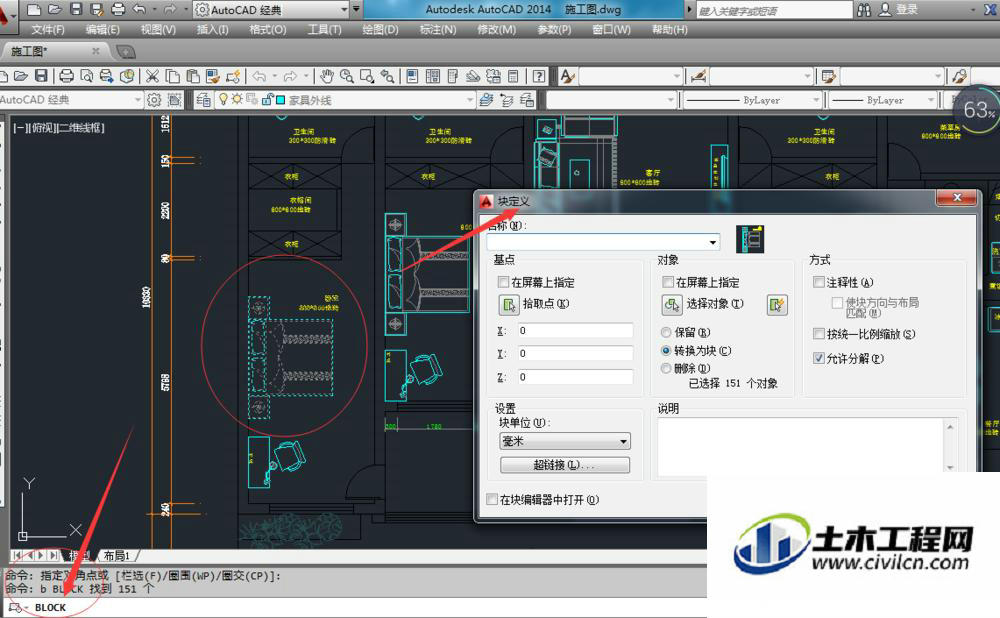The image size is (1000, 618).
Task: Click the Zoom Realtime magnifier icon
Action: (347, 77)
